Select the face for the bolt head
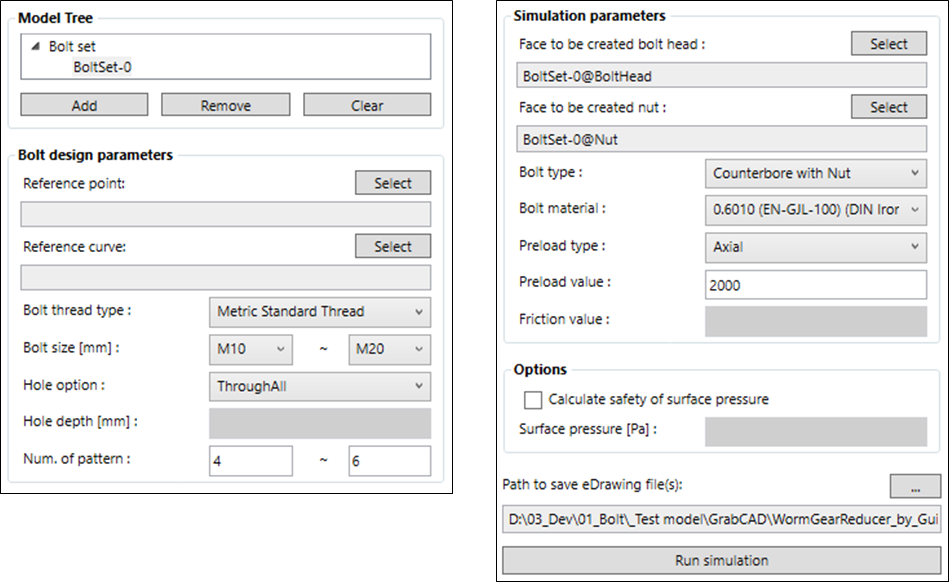This screenshot has height=582, width=949. [x=888, y=44]
